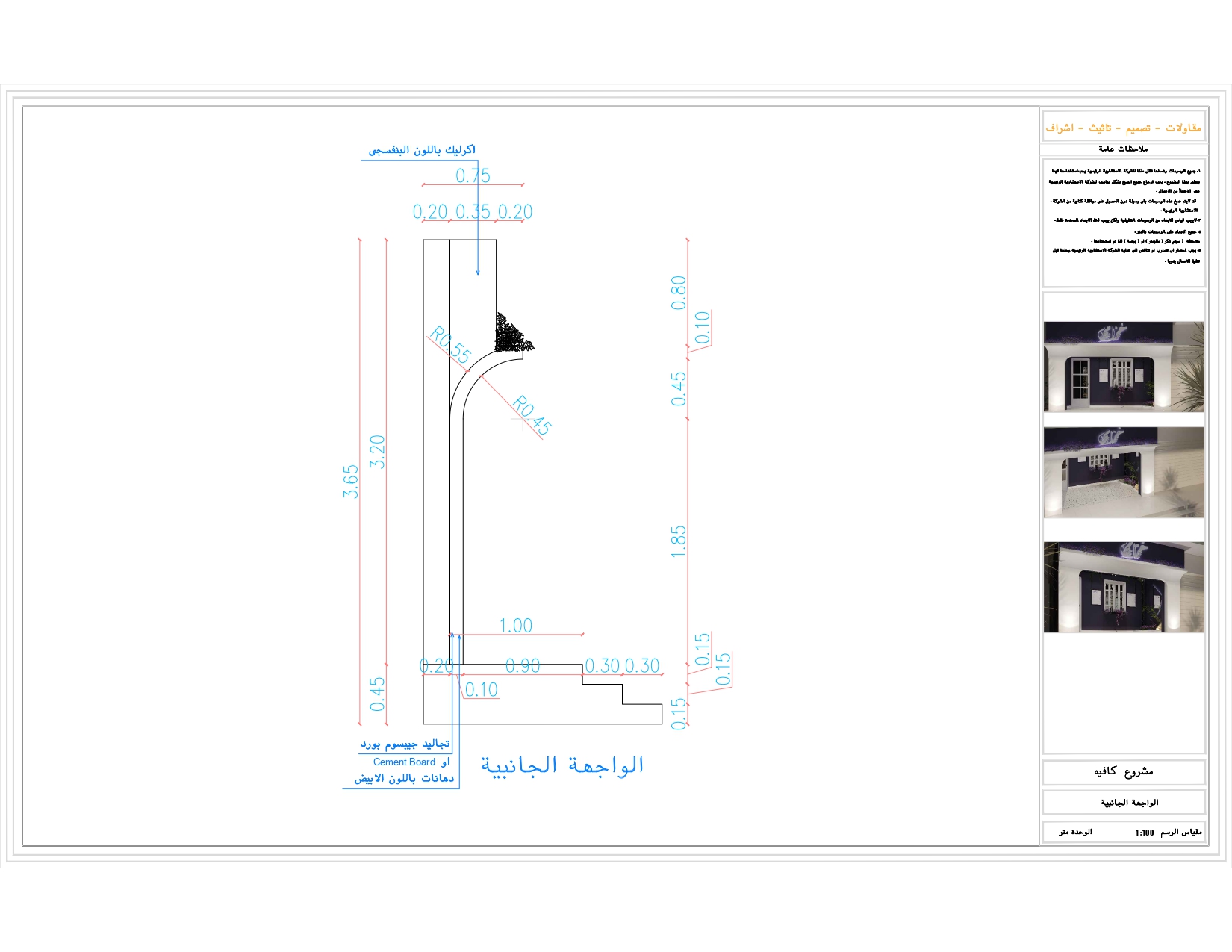Click the 3.20 vertical dimension
The height and width of the screenshot is (952, 1232).
point(378,452)
